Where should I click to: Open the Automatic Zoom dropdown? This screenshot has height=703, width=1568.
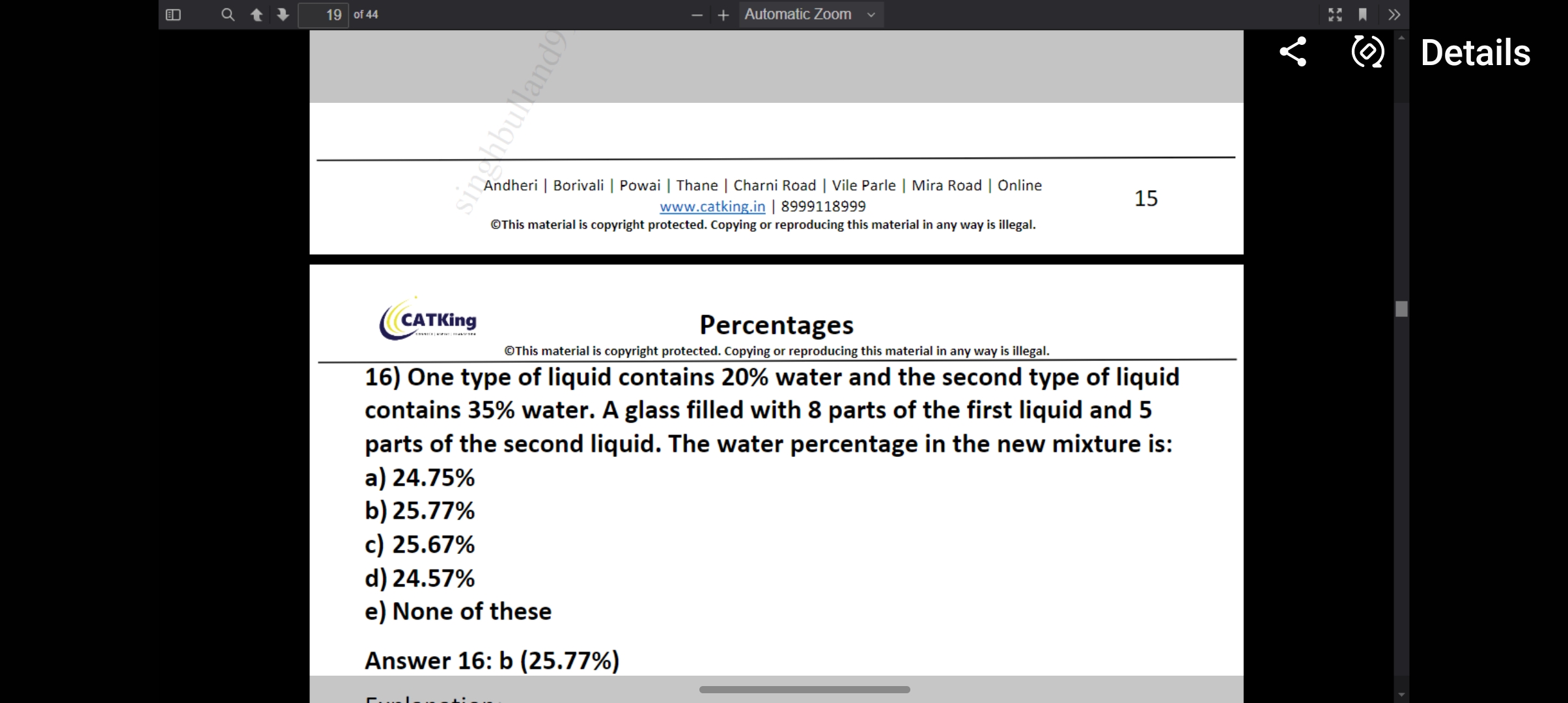click(x=811, y=14)
